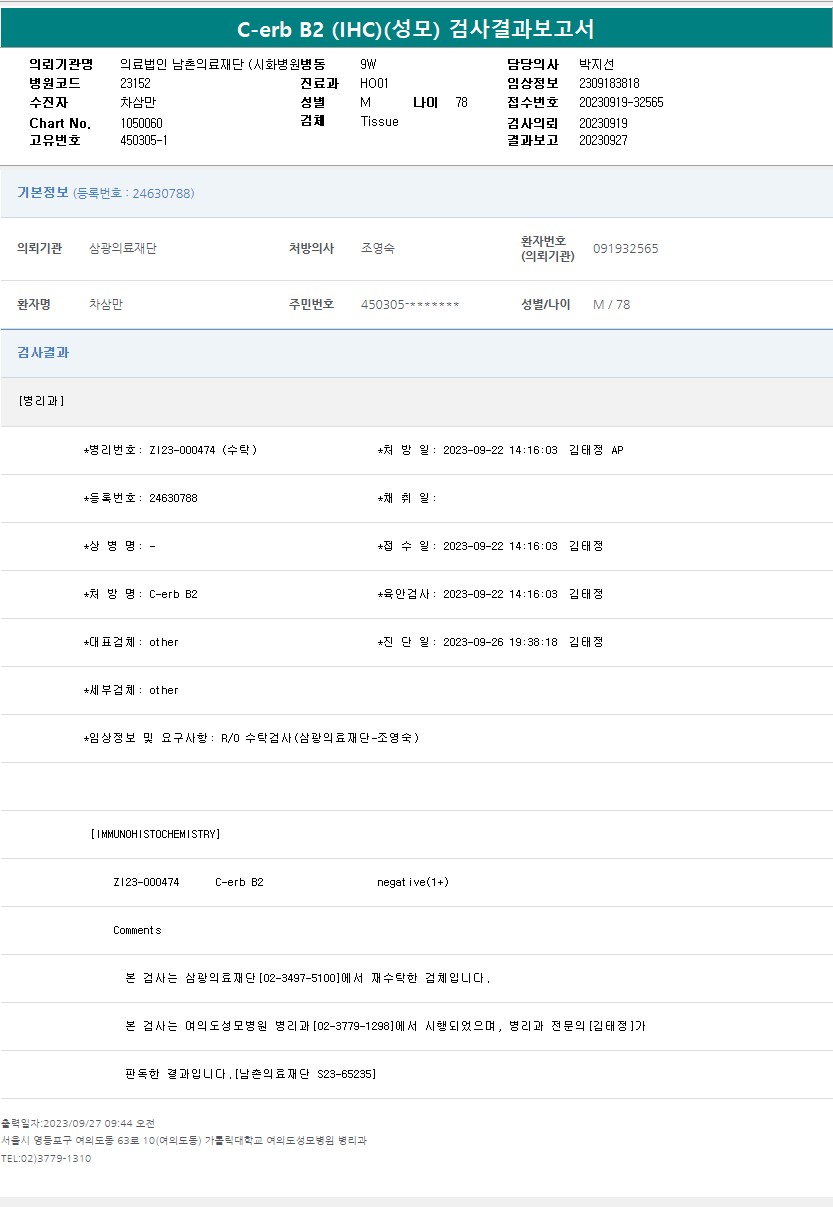Click the TEL:02)3779-1310 footer text

tap(46, 1158)
